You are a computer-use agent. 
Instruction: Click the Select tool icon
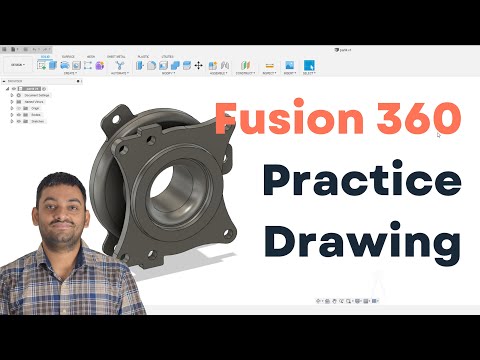[309, 65]
